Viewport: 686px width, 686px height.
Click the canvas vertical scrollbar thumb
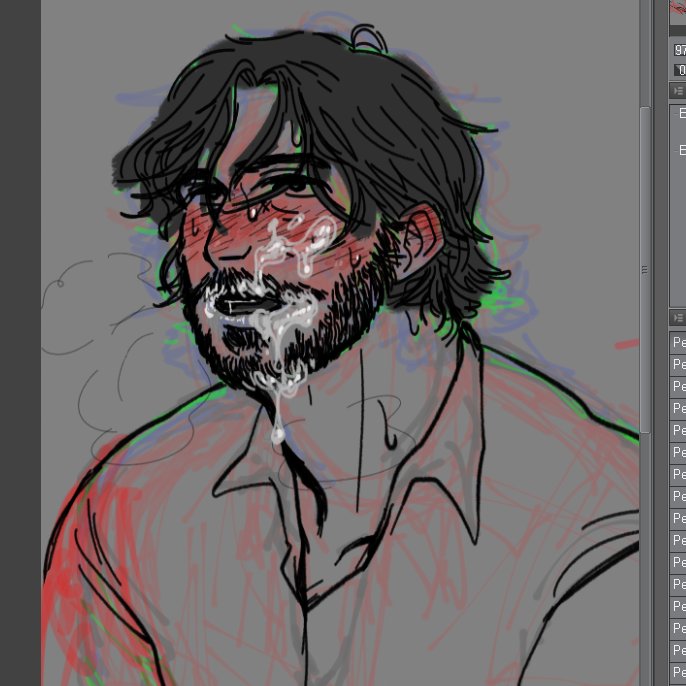click(x=645, y=200)
